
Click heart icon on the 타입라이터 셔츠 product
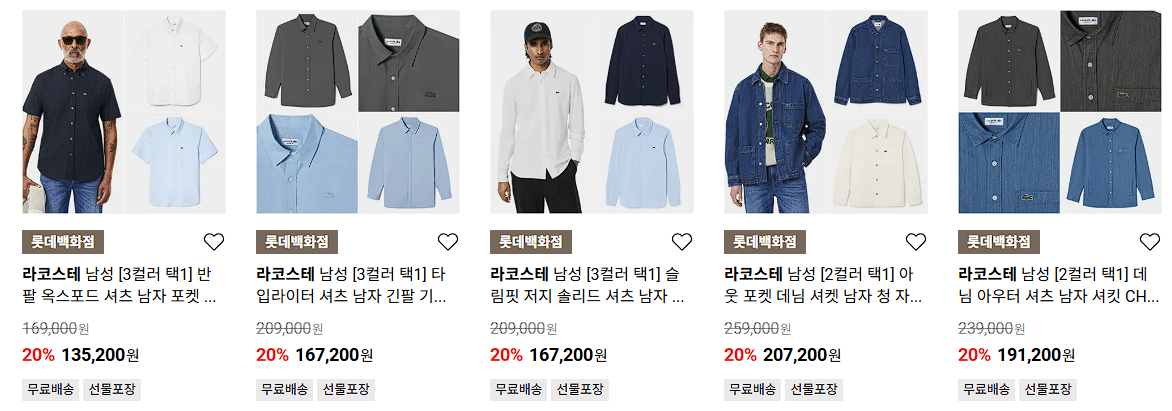pos(448,241)
